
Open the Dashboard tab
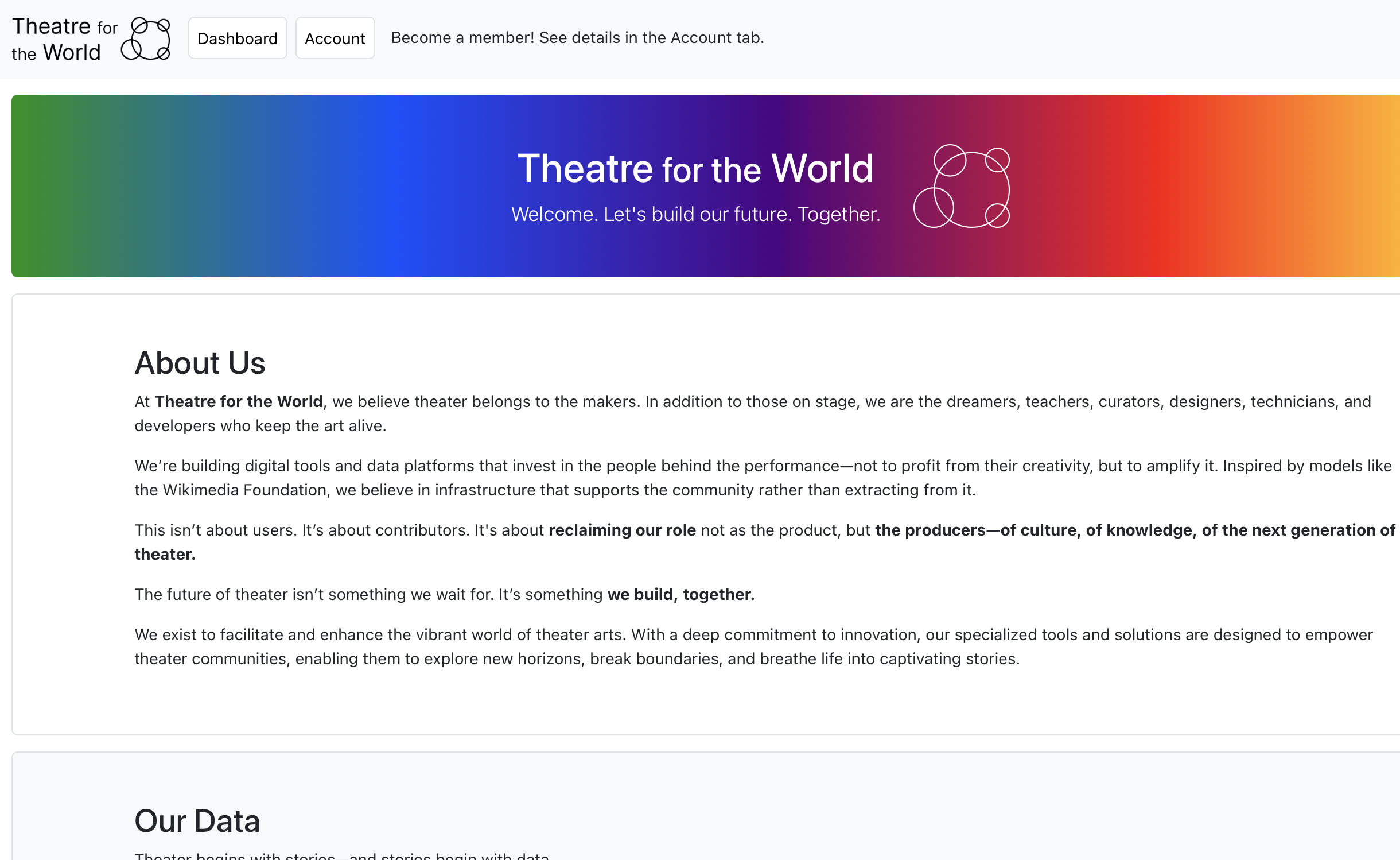(237, 38)
